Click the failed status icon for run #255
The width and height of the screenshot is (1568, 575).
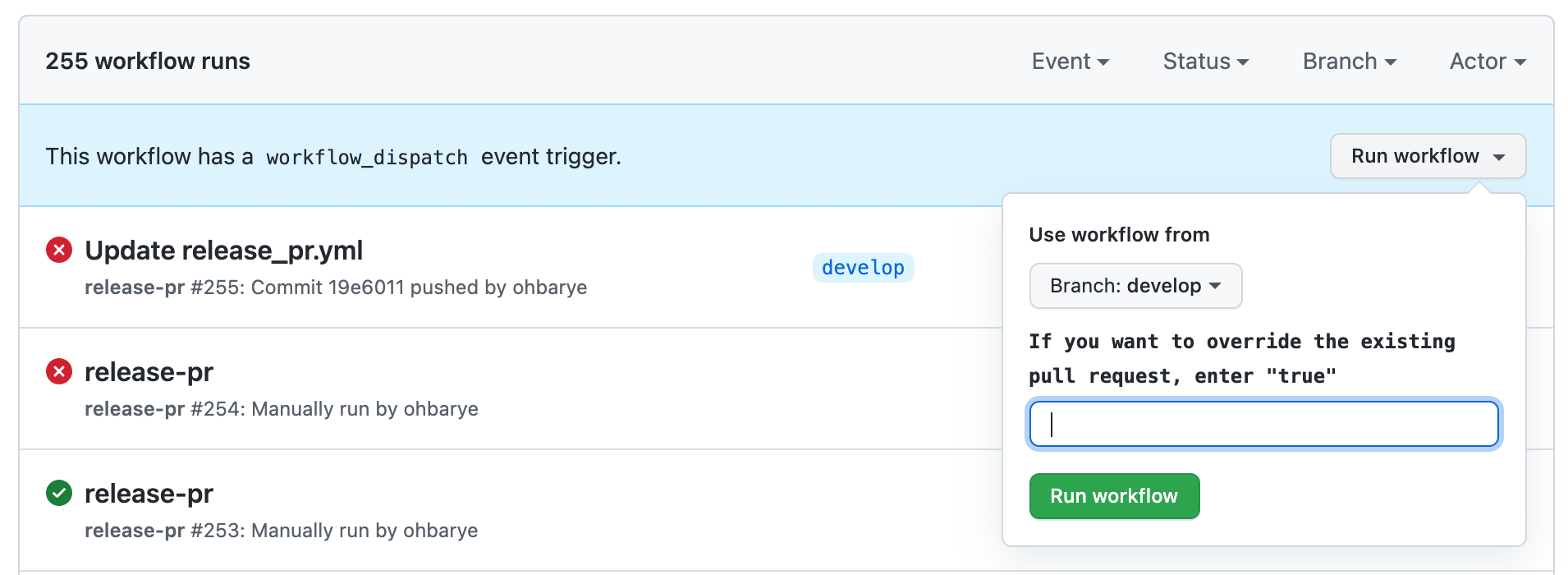point(59,250)
